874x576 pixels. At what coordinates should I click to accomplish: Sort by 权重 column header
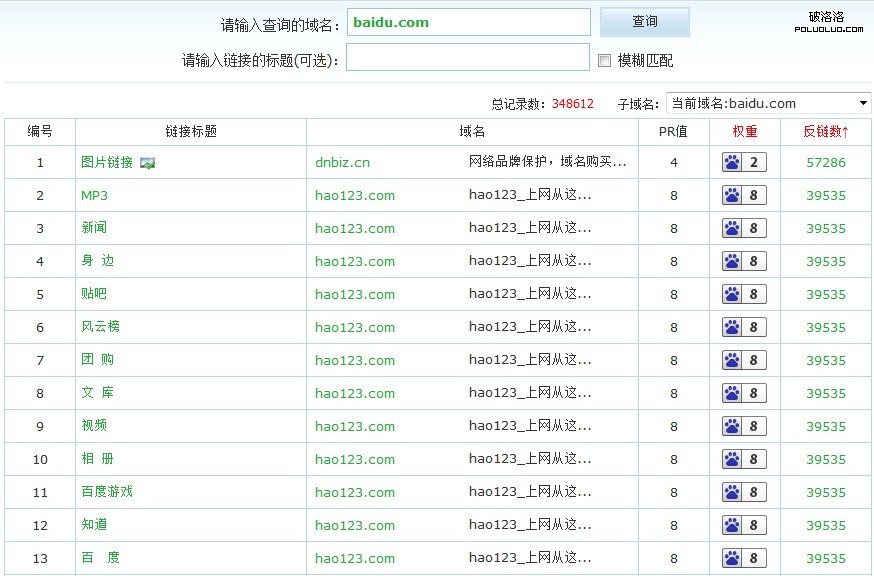click(744, 131)
